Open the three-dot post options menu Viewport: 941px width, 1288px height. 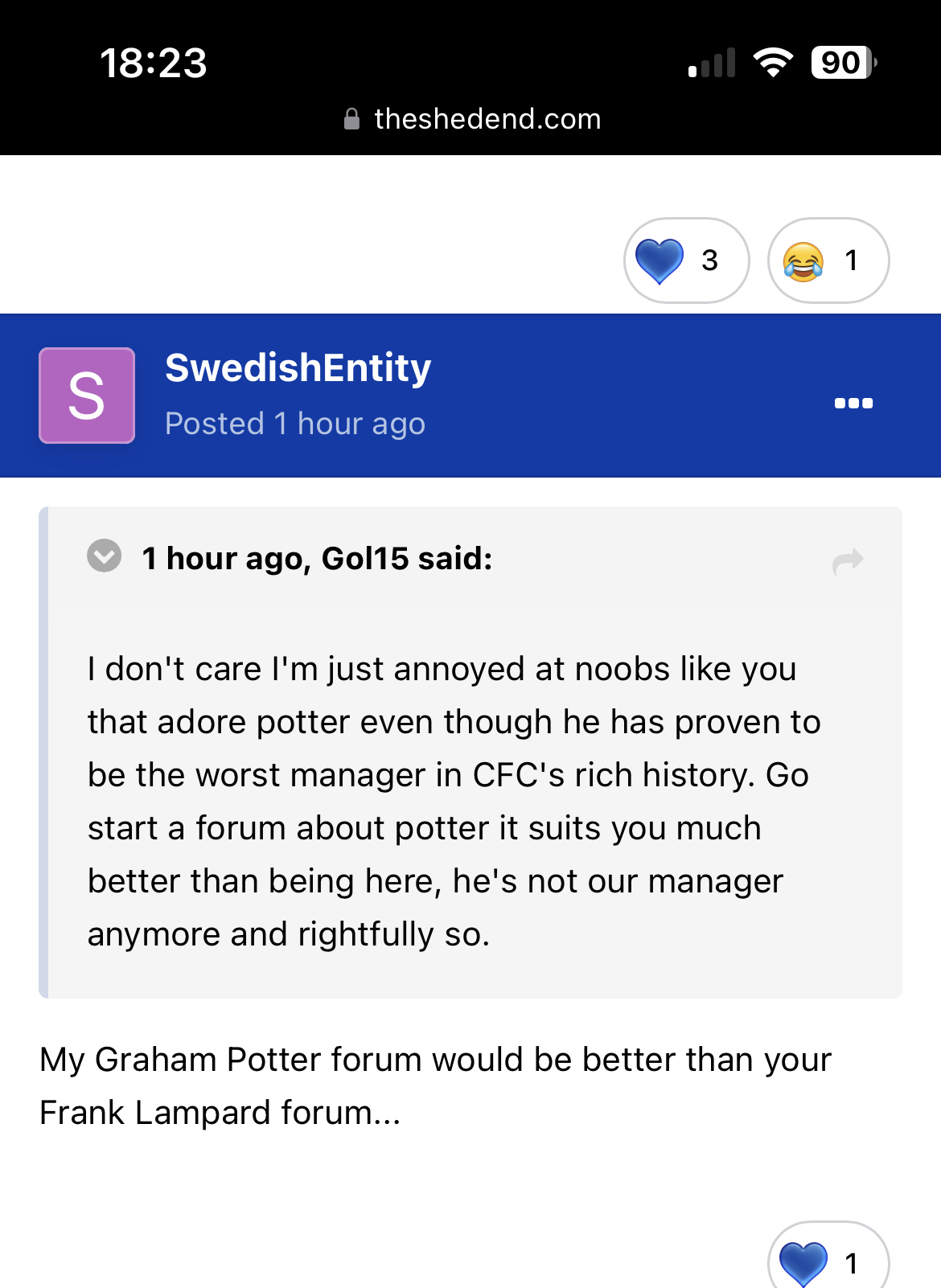click(x=853, y=403)
